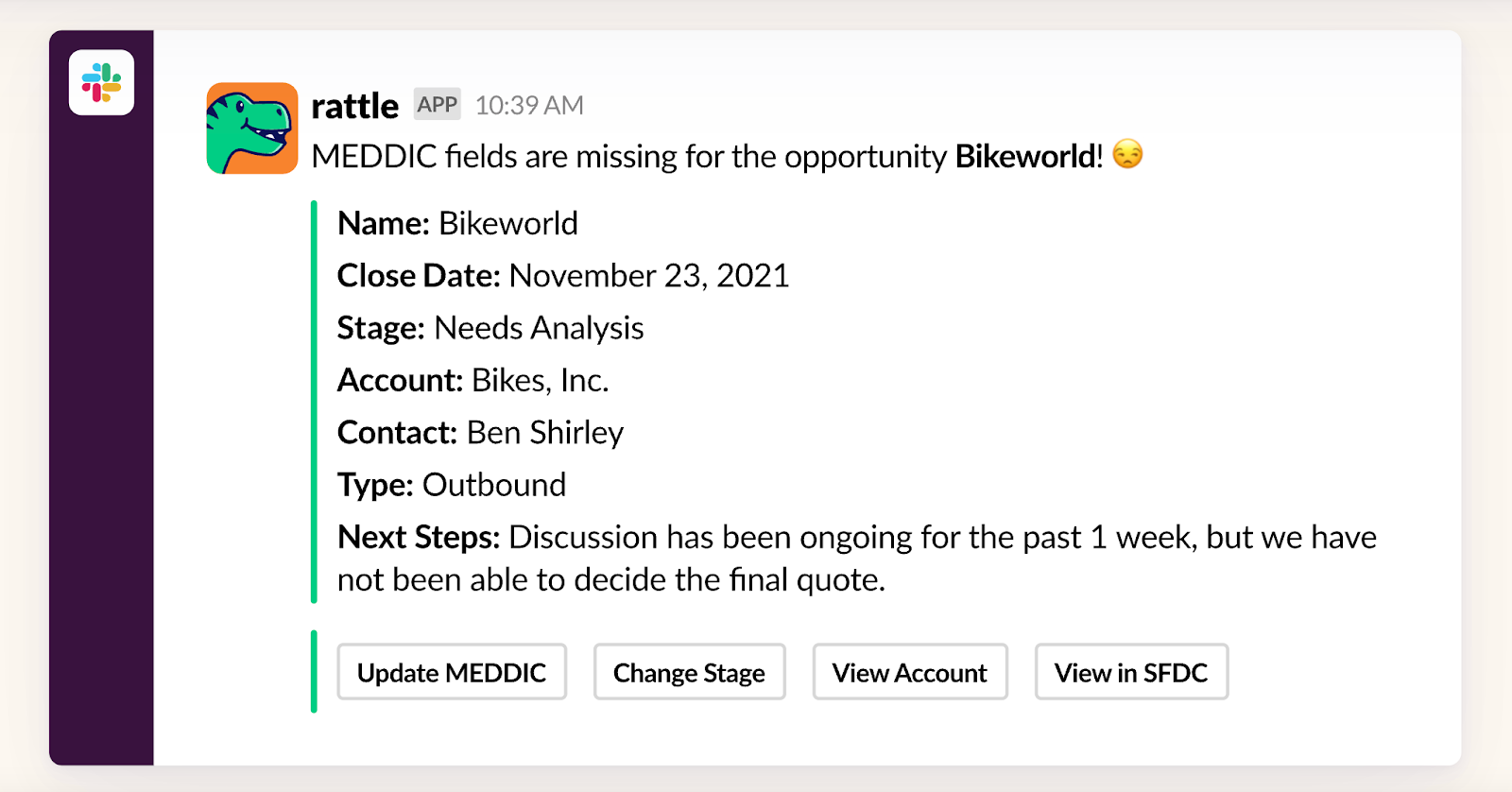Image resolution: width=1512 pixels, height=792 pixels.
Task: Click bold Bikeworld in the headline message
Action: pyautogui.click(x=1025, y=157)
